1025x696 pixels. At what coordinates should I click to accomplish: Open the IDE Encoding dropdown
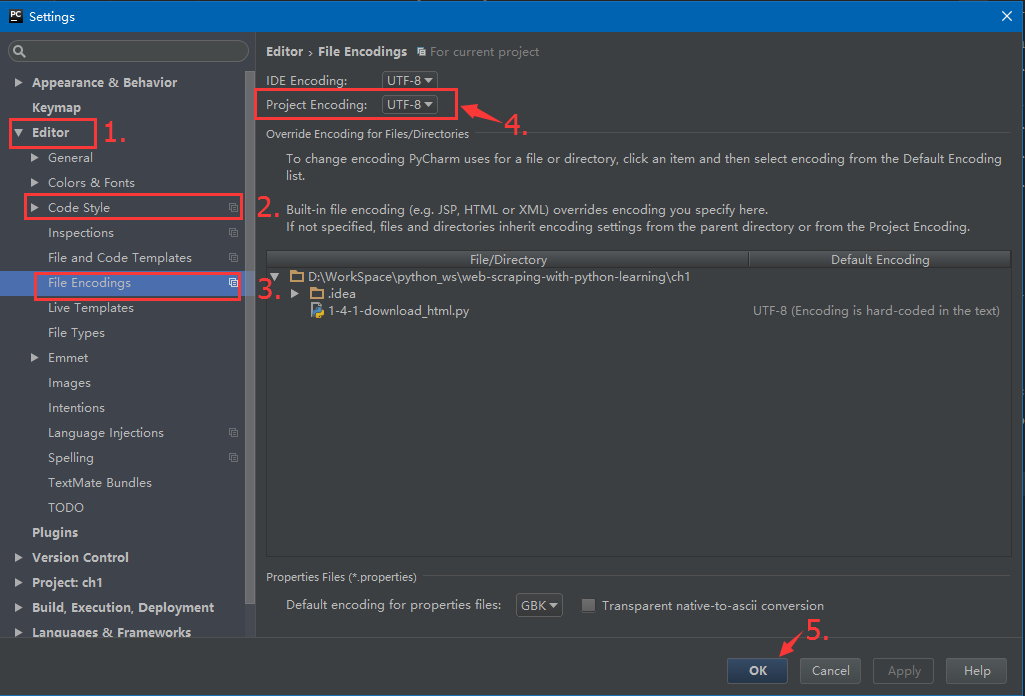click(410, 80)
